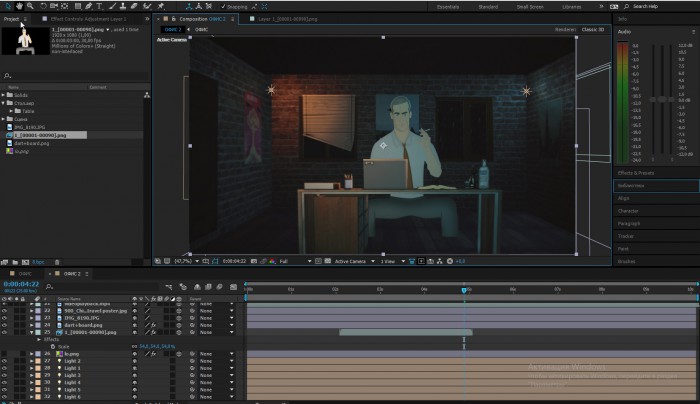Select the Zoom magnifier tool

pyautogui.click(x=30, y=6)
